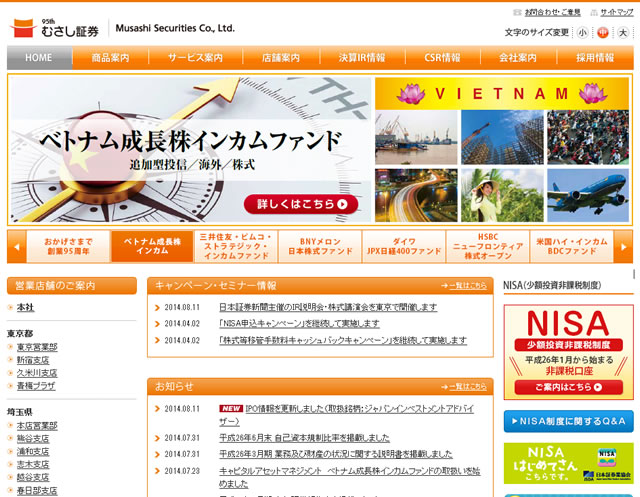This screenshot has height=497, width=640.
Task: Click the Vietnam crowd photo
Action: pos(588,137)
